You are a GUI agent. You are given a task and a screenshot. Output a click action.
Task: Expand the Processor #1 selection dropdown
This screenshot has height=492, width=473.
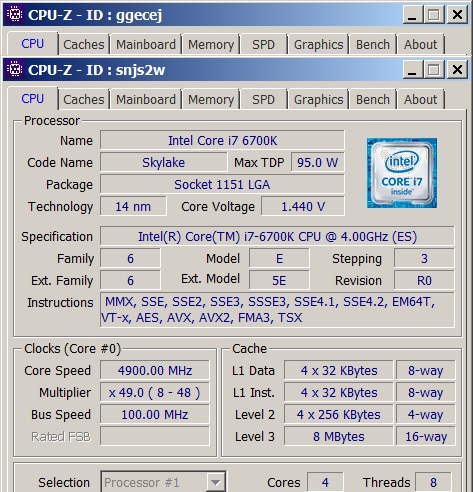[x=215, y=482]
